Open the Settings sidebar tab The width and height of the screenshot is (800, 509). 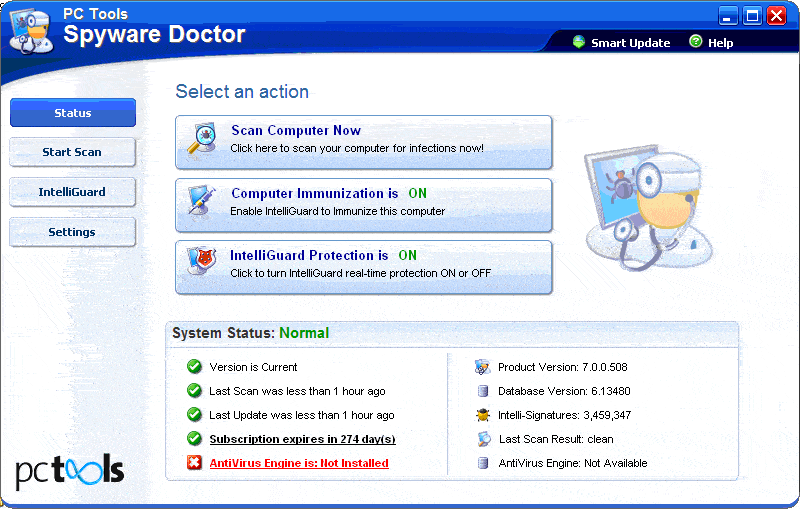click(x=73, y=232)
